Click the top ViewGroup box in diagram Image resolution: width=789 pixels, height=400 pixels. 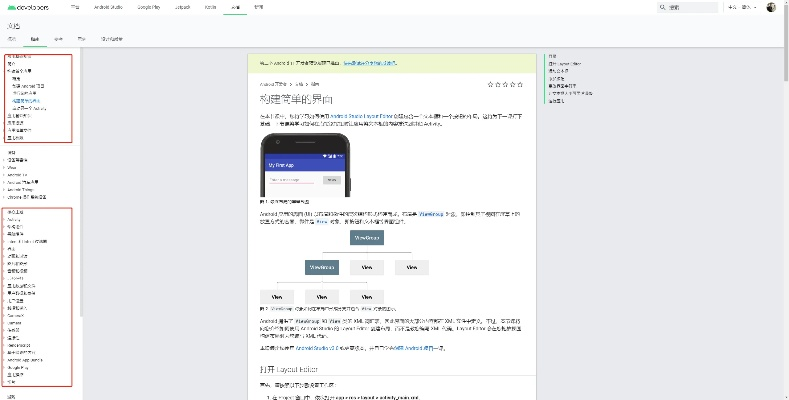click(x=366, y=238)
